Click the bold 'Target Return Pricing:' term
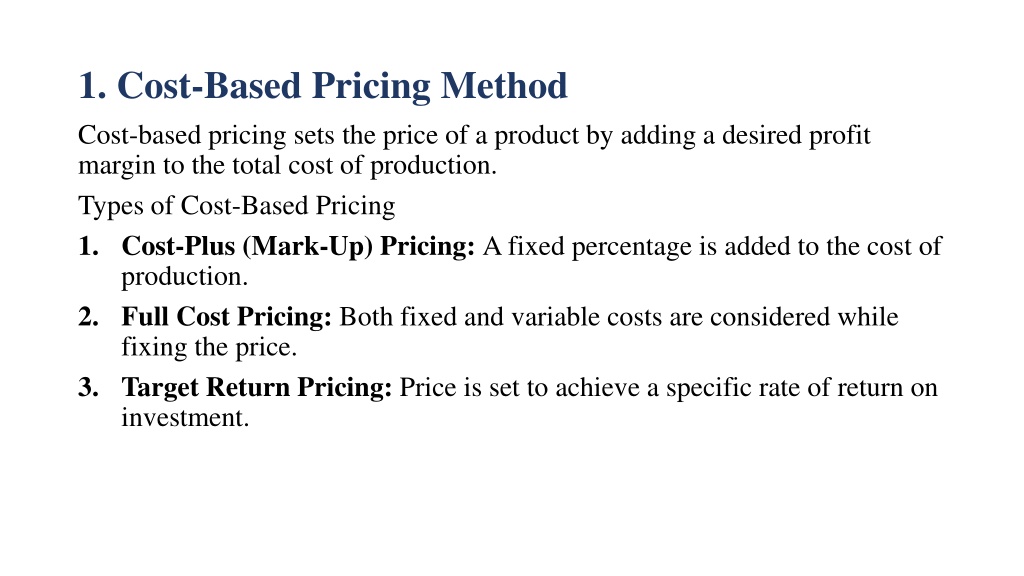 [x=257, y=387]
